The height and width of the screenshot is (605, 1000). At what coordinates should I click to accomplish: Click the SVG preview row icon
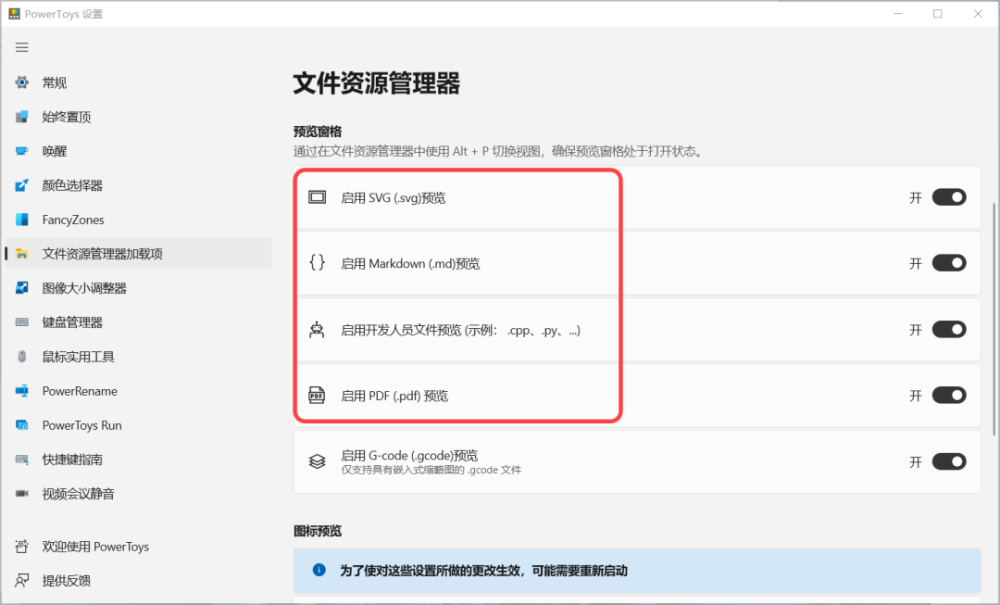coord(317,198)
